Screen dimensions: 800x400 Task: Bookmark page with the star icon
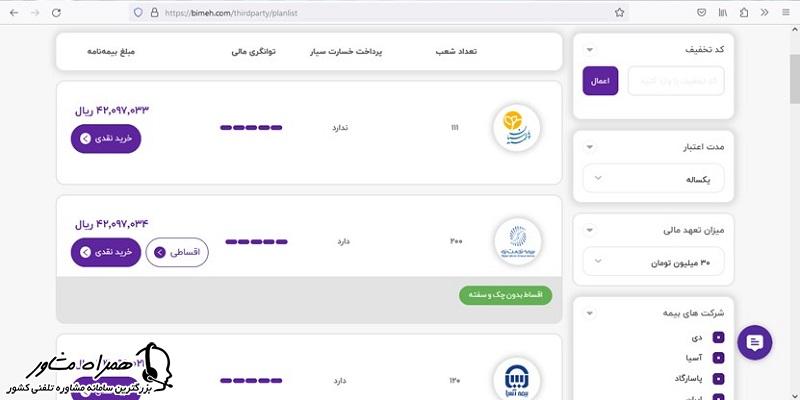click(620, 13)
